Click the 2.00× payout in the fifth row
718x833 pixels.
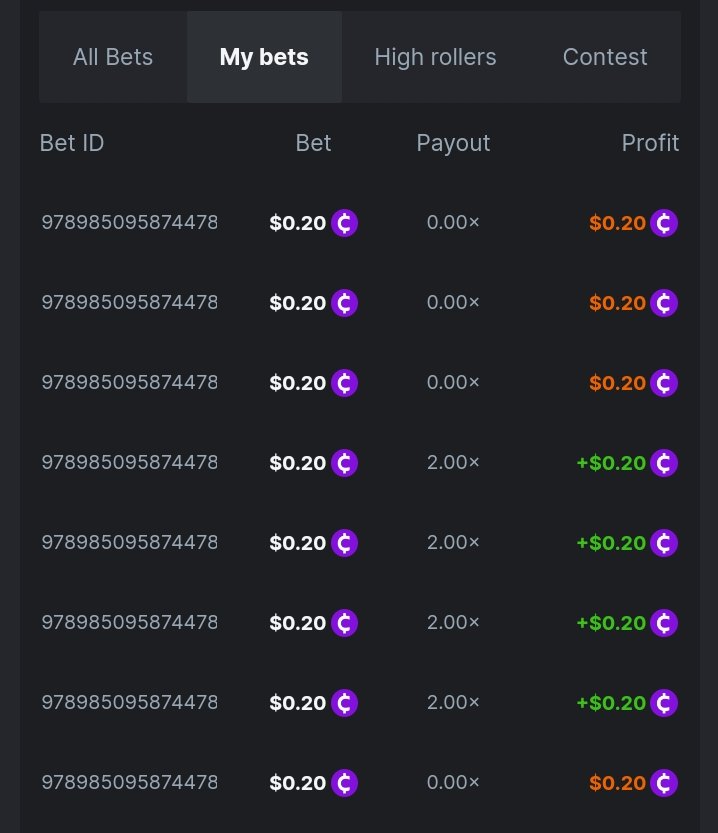pyautogui.click(x=453, y=542)
